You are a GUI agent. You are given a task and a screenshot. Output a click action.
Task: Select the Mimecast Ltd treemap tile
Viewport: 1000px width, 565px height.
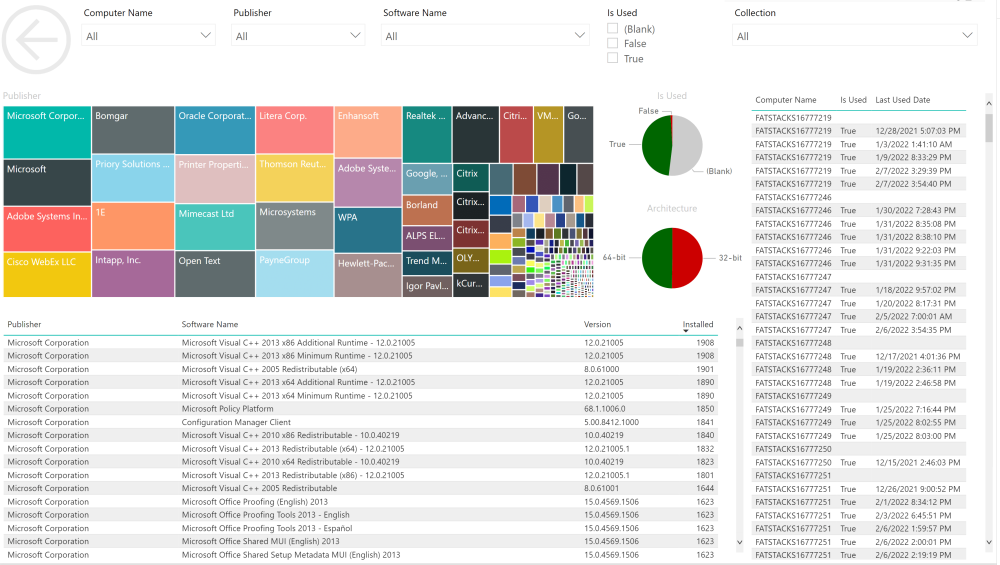point(215,226)
